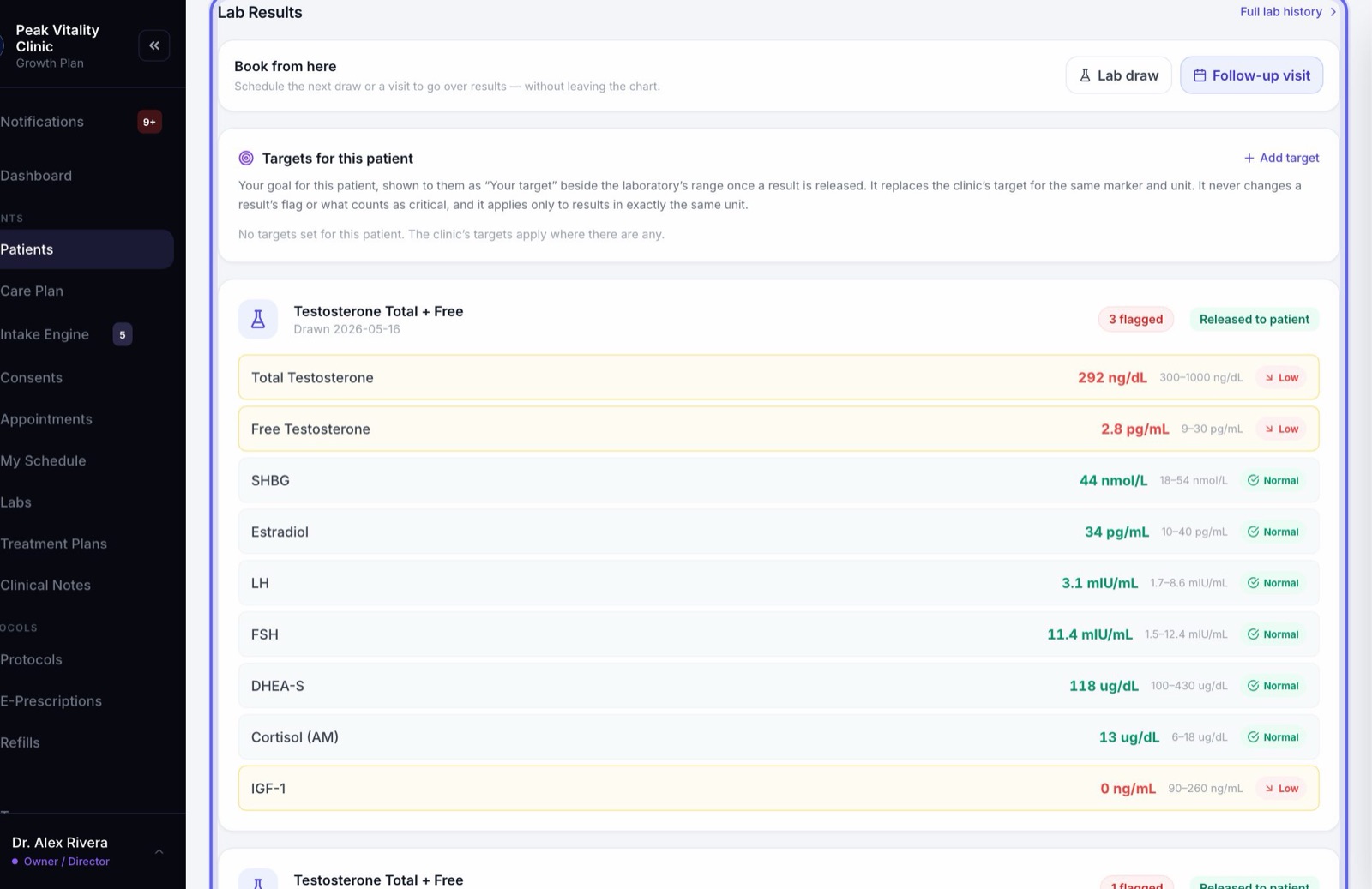Add target for this patient
1372x889 pixels.
pyautogui.click(x=1281, y=158)
